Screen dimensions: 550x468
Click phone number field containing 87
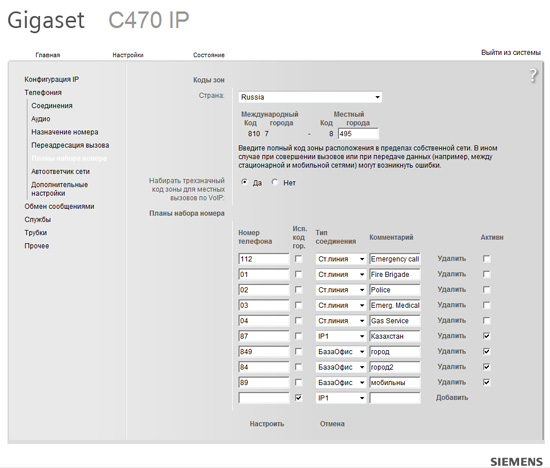[x=264, y=336]
